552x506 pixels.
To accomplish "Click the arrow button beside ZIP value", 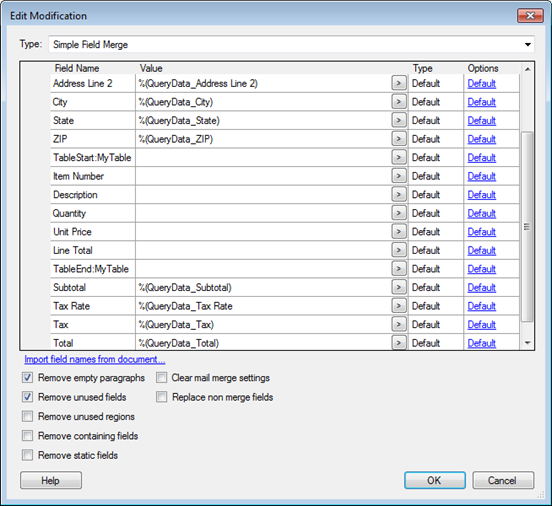I will 399,139.
